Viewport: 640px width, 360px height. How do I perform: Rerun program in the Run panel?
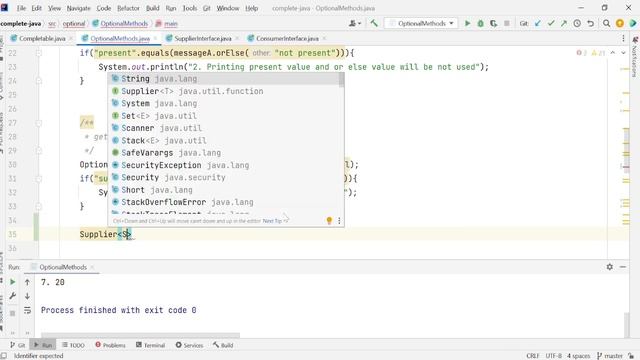(x=13, y=282)
